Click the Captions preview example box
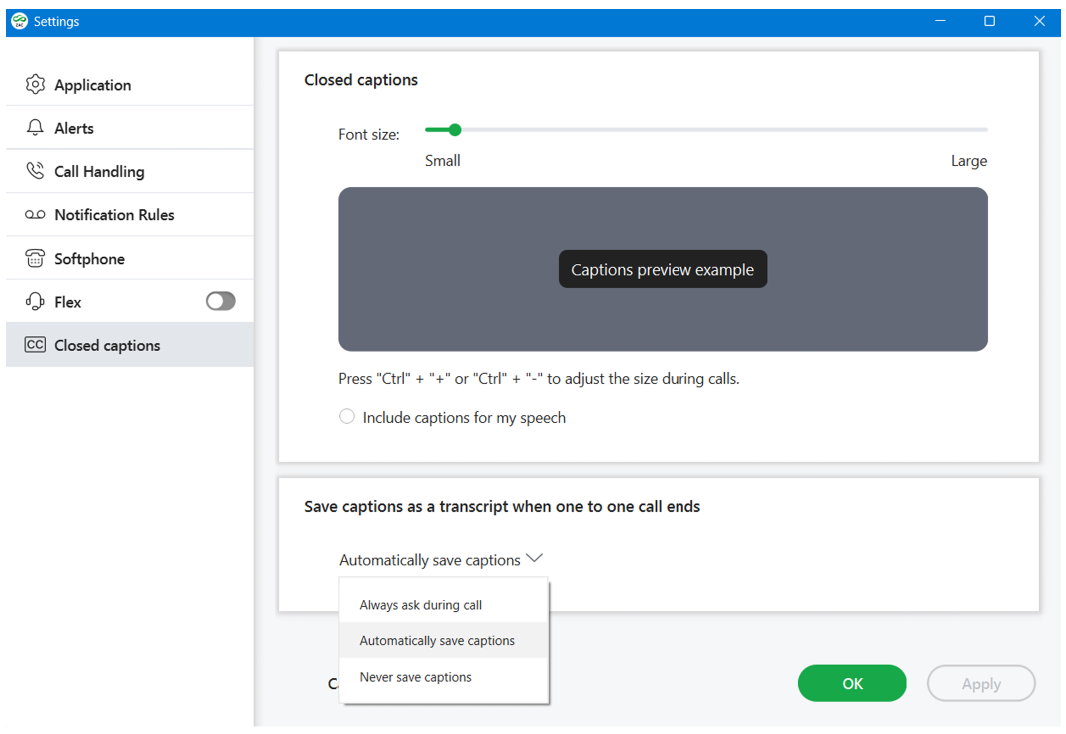Viewport: 1066px width, 734px height. (663, 269)
